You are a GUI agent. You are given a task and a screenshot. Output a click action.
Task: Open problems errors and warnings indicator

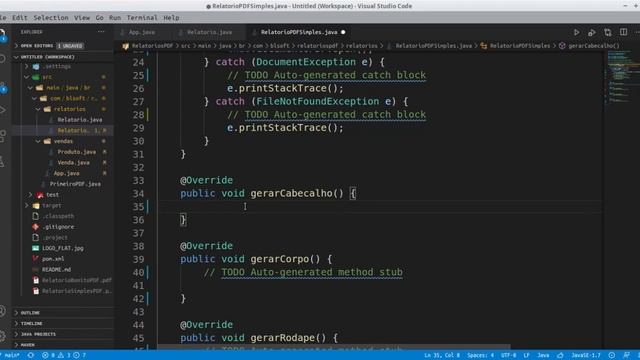point(64,355)
